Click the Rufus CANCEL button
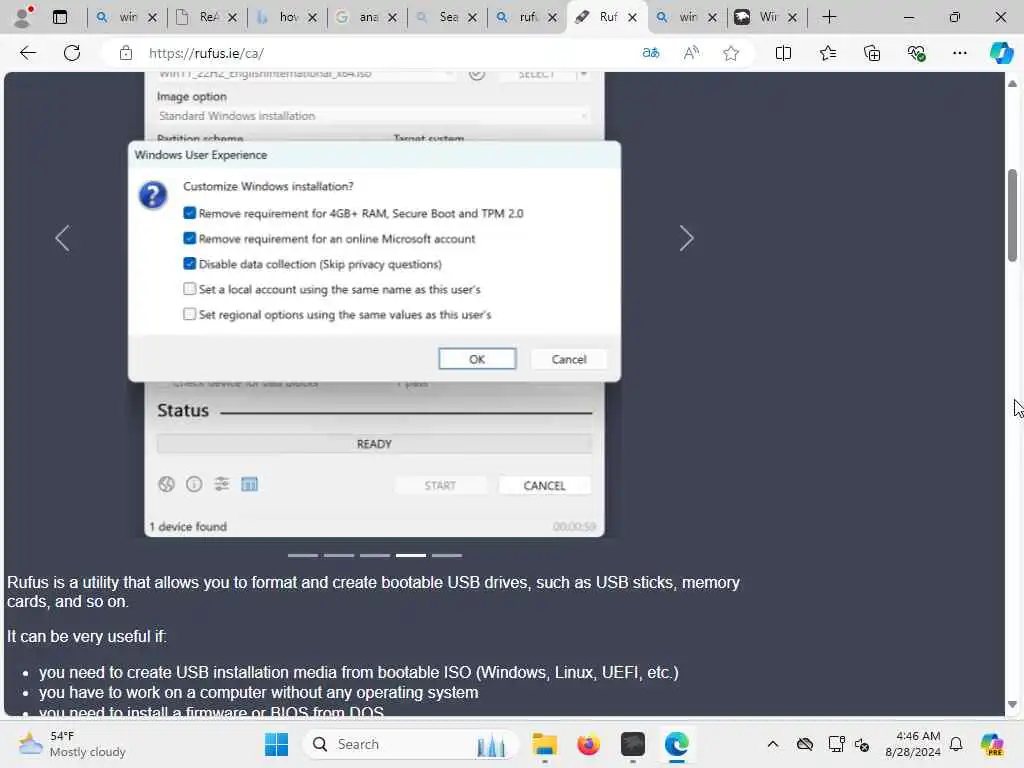 [544, 485]
